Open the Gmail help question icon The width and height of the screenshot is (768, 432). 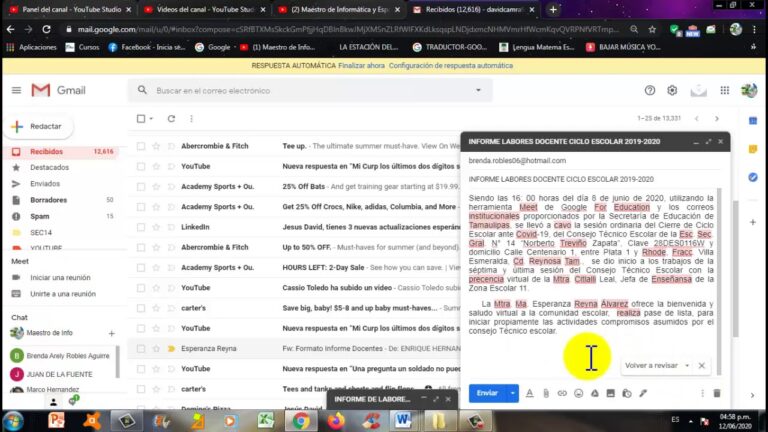pos(649,90)
